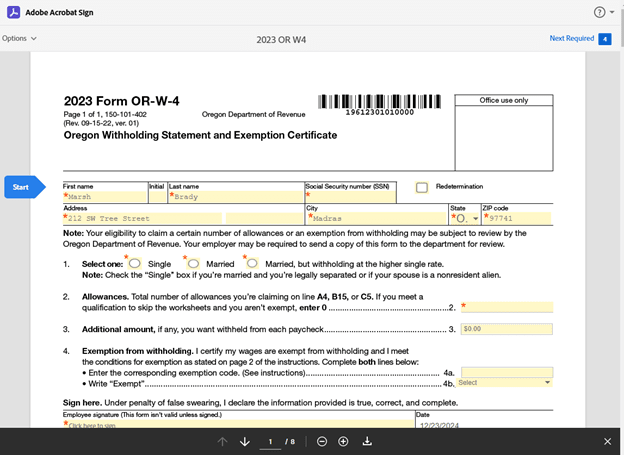Download the document
Screen dimensions: 624x455
pyautogui.click(x=367, y=441)
